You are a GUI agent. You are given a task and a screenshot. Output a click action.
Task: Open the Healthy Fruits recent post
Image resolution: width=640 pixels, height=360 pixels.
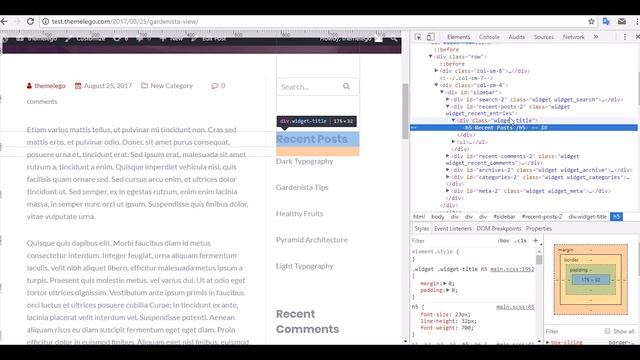(x=300, y=213)
